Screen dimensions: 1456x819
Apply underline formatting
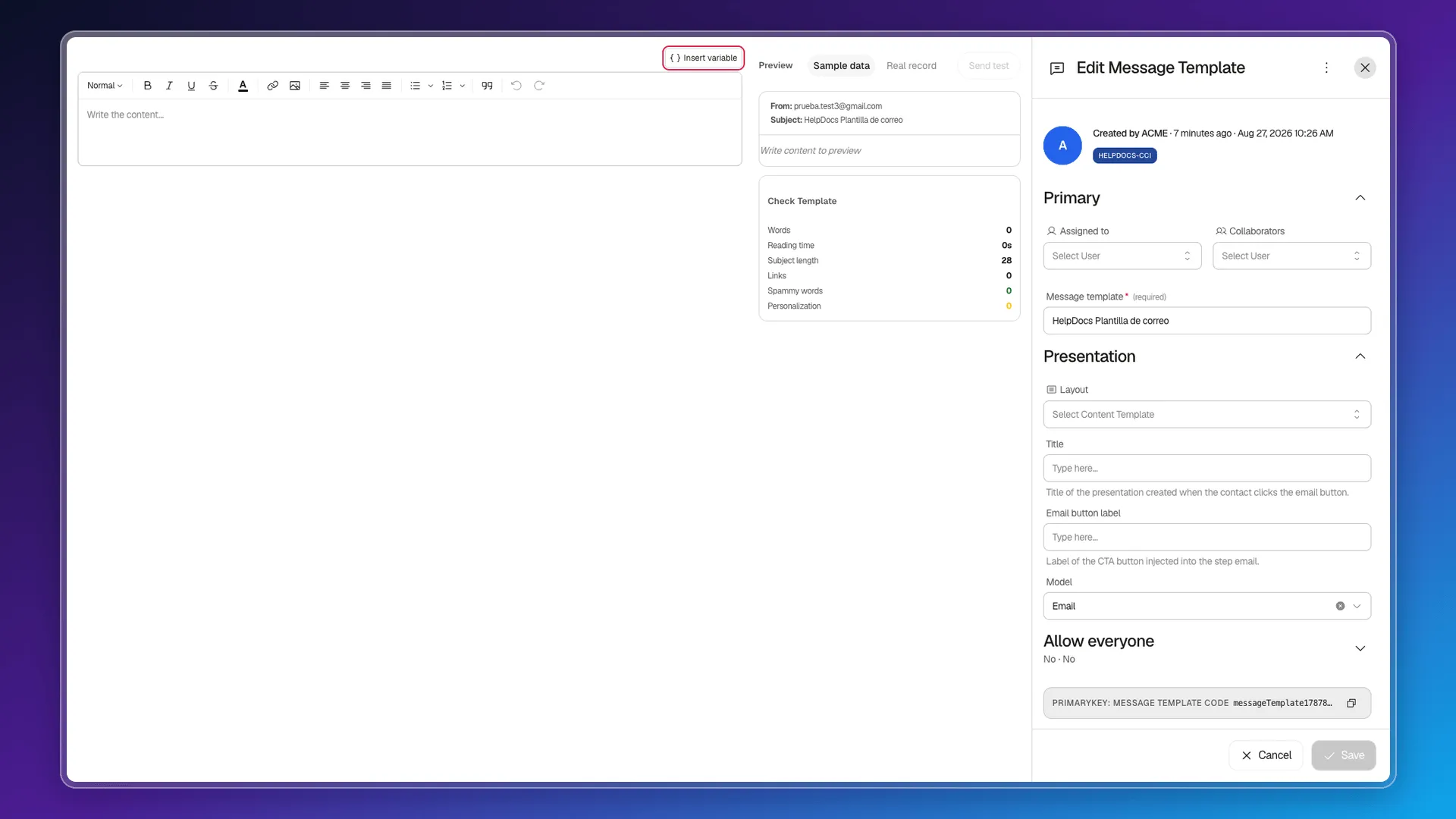[191, 86]
